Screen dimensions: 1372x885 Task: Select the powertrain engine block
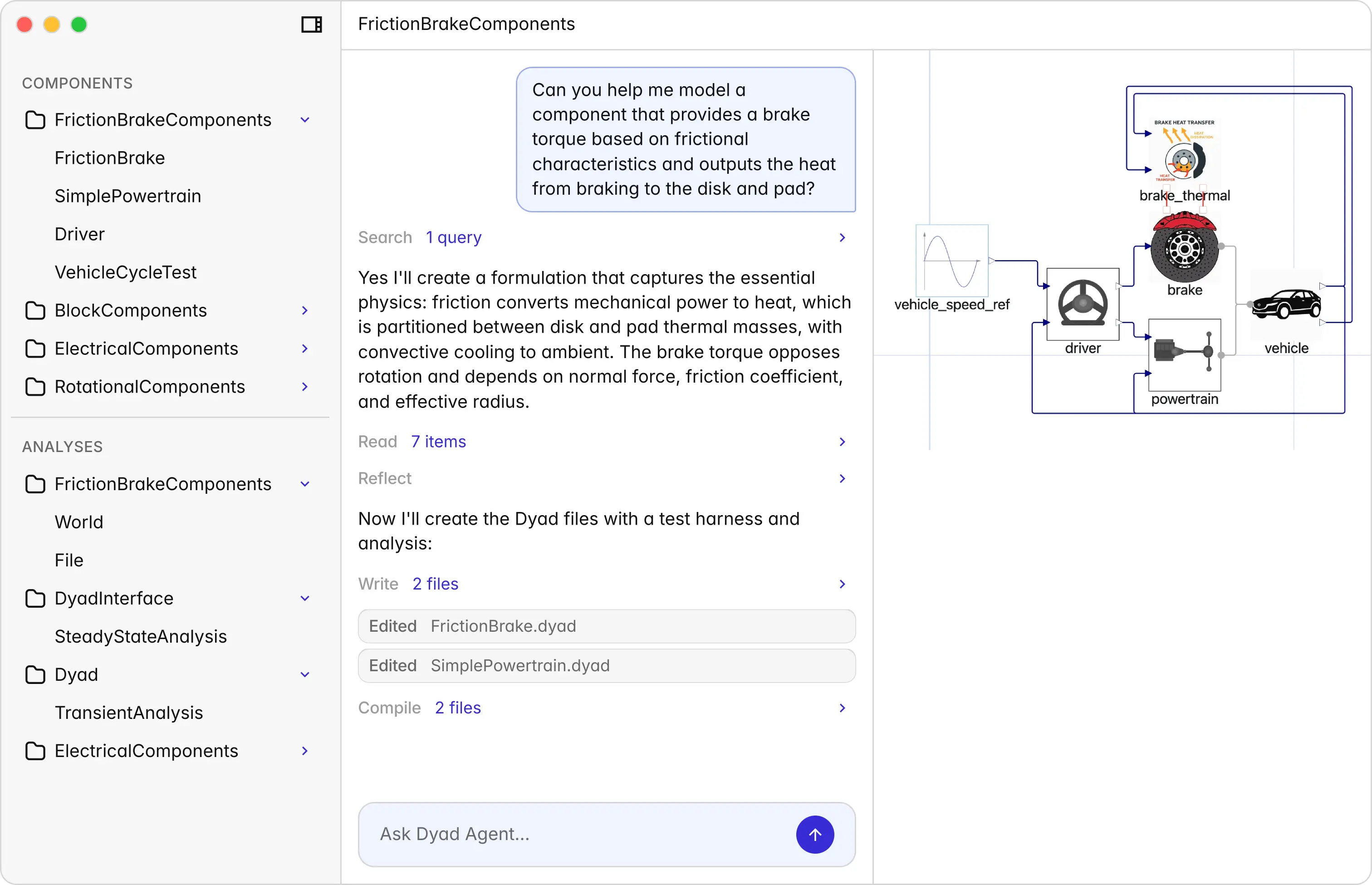pos(1184,355)
